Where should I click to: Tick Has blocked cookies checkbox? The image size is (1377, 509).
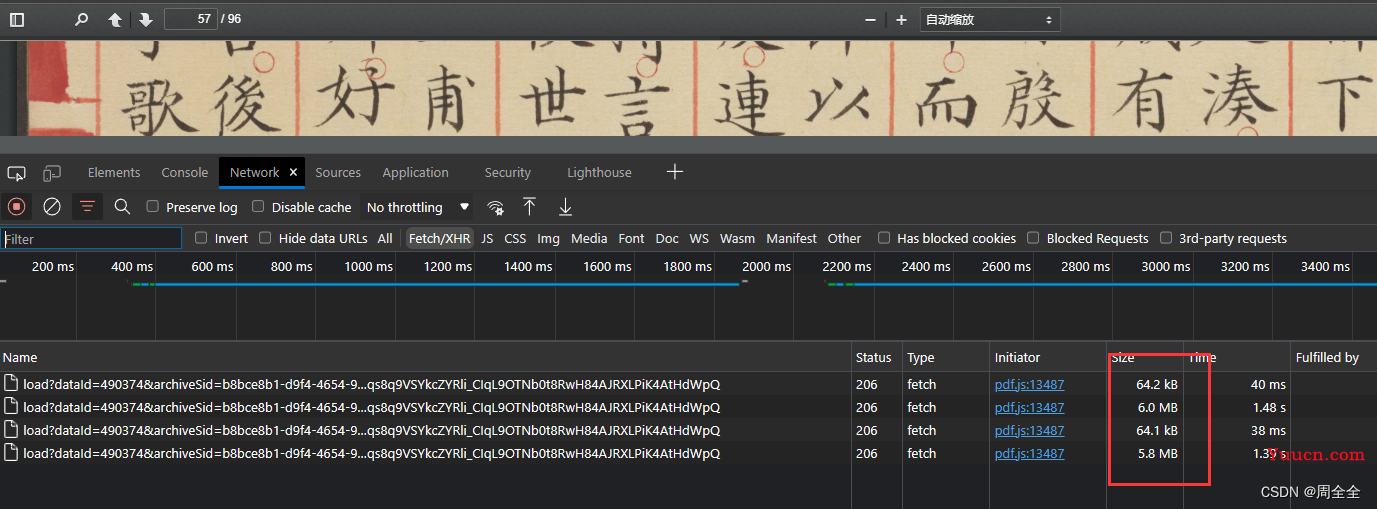click(x=884, y=238)
